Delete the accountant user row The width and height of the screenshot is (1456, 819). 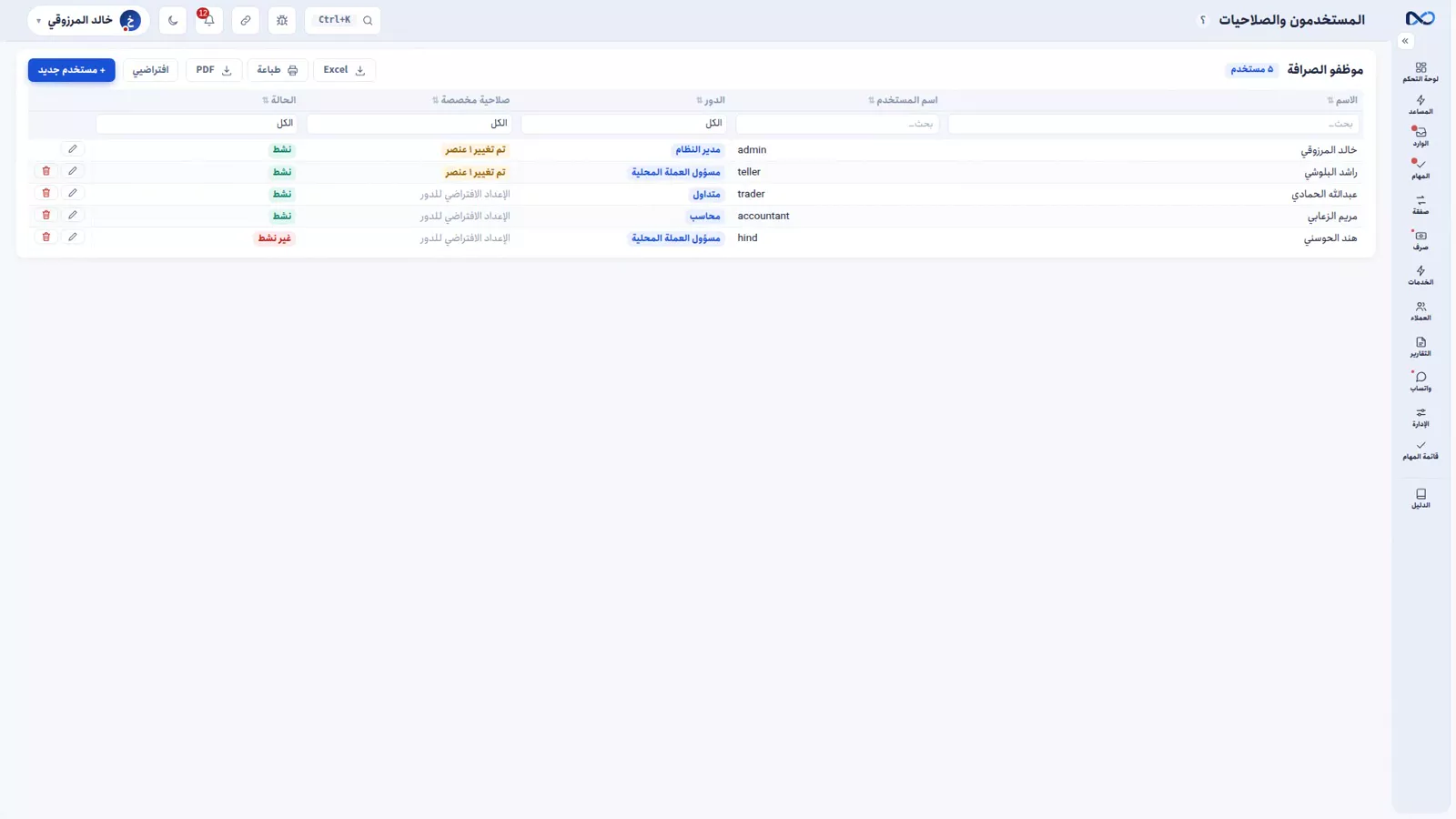pyautogui.click(x=45, y=215)
